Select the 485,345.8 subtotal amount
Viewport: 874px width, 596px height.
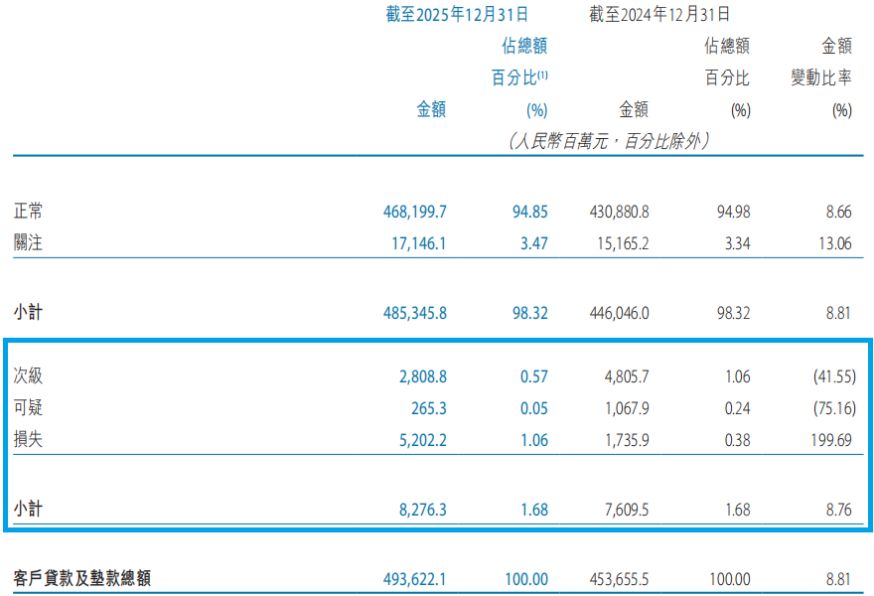[x=408, y=313]
